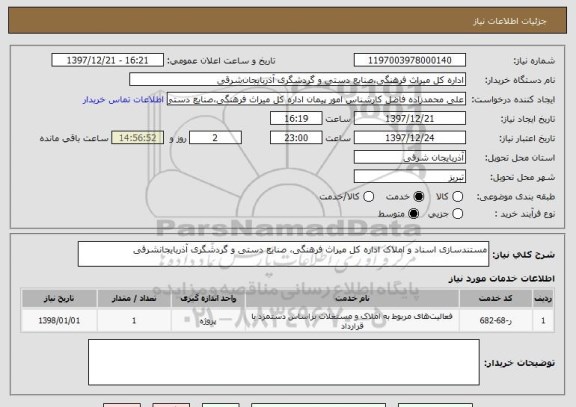Click the public announcement date field 16:21
576x407 pixels.
coord(108,60)
